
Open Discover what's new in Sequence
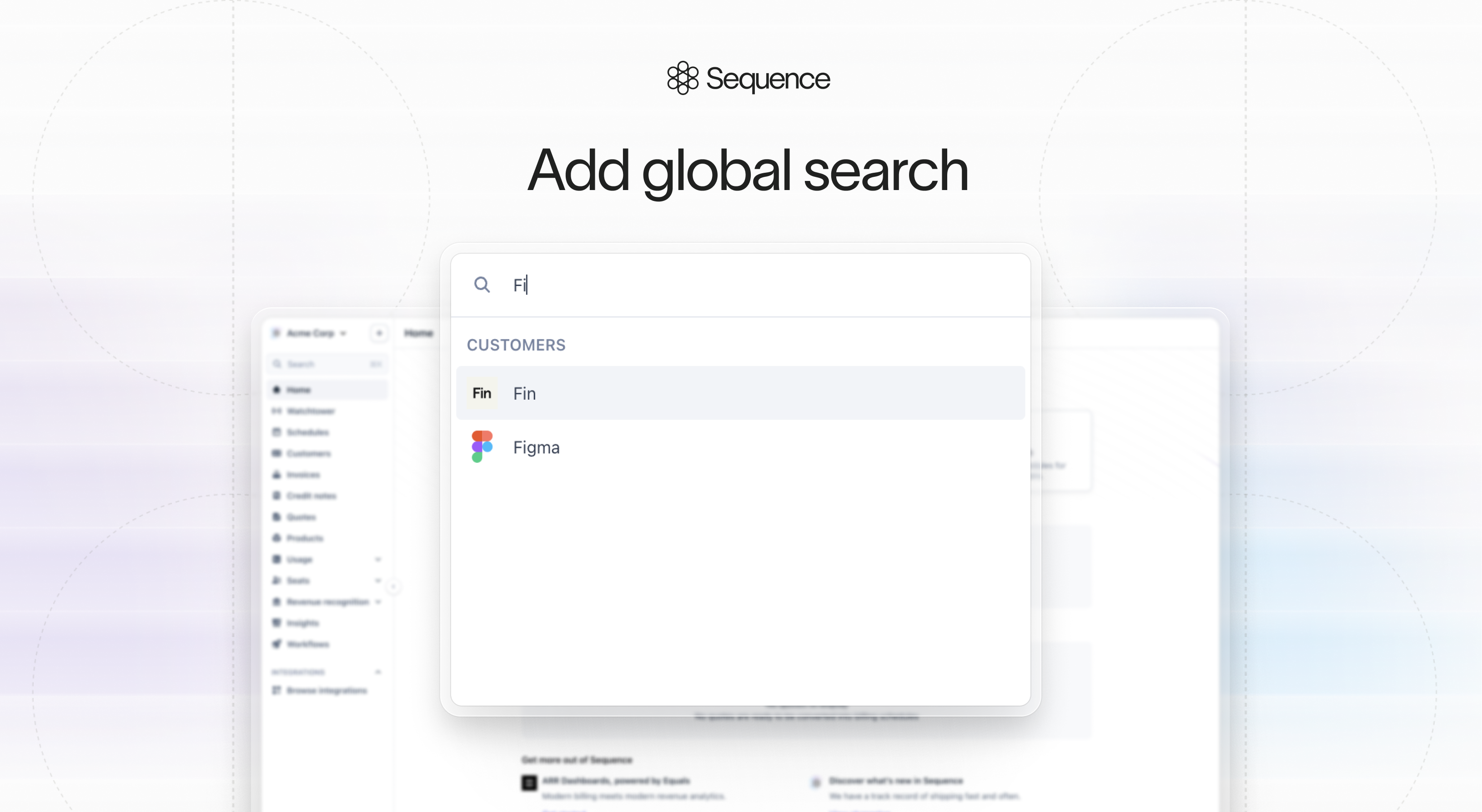pyautogui.click(x=896, y=781)
